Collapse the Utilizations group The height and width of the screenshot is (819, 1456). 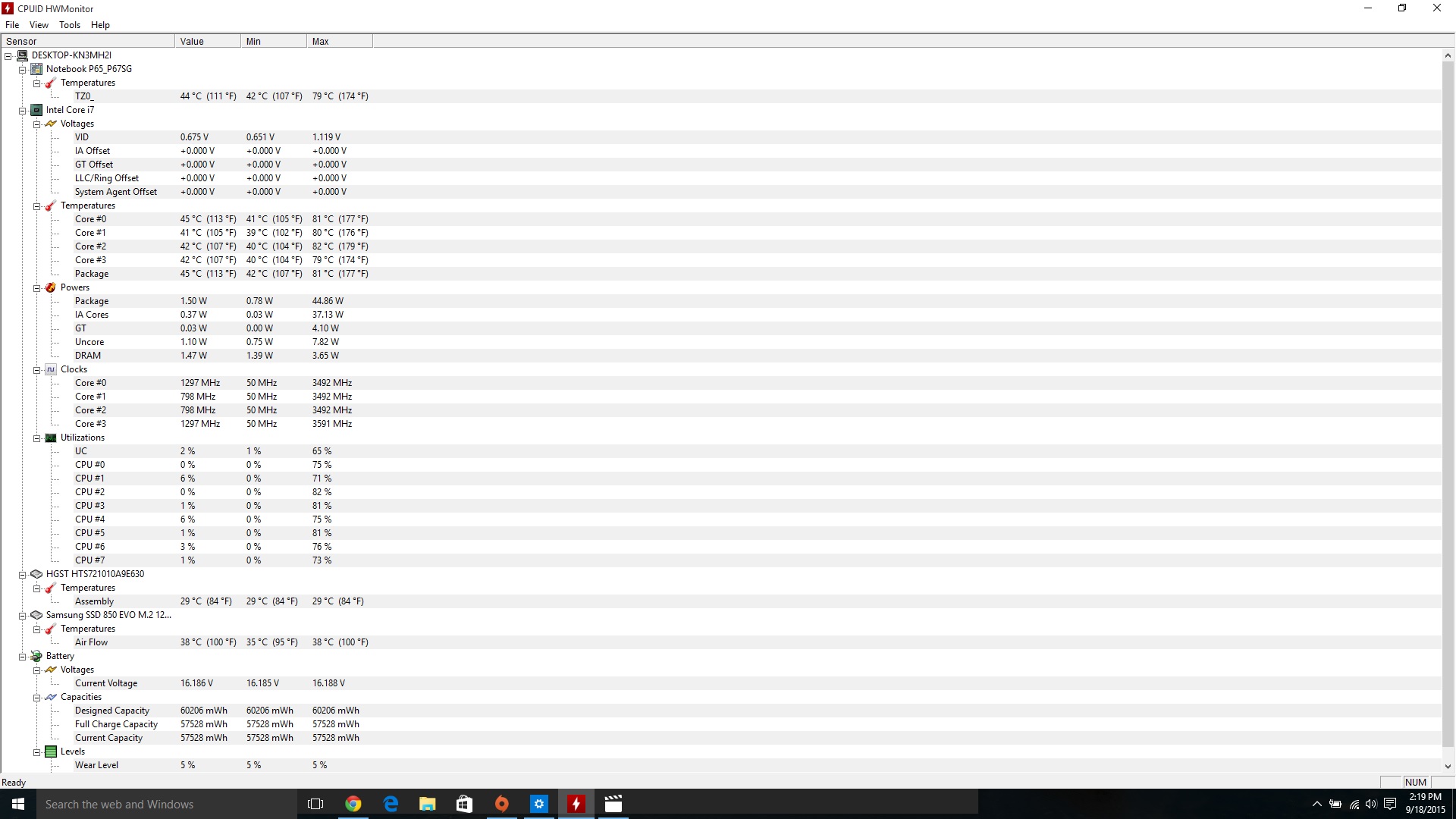37,438
